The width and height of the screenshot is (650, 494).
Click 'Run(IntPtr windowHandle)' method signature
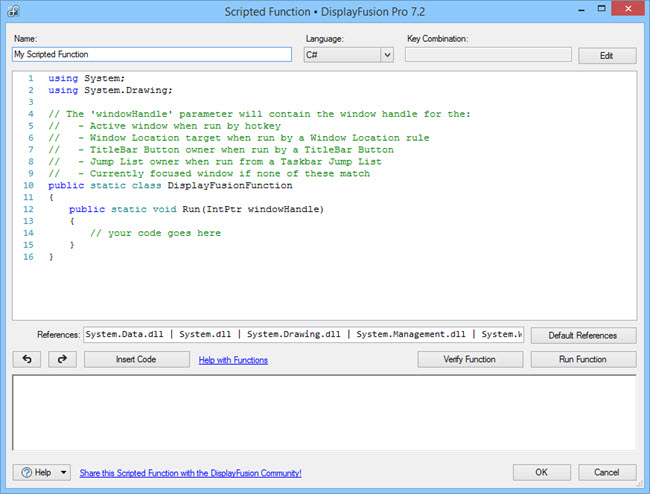click(x=253, y=209)
